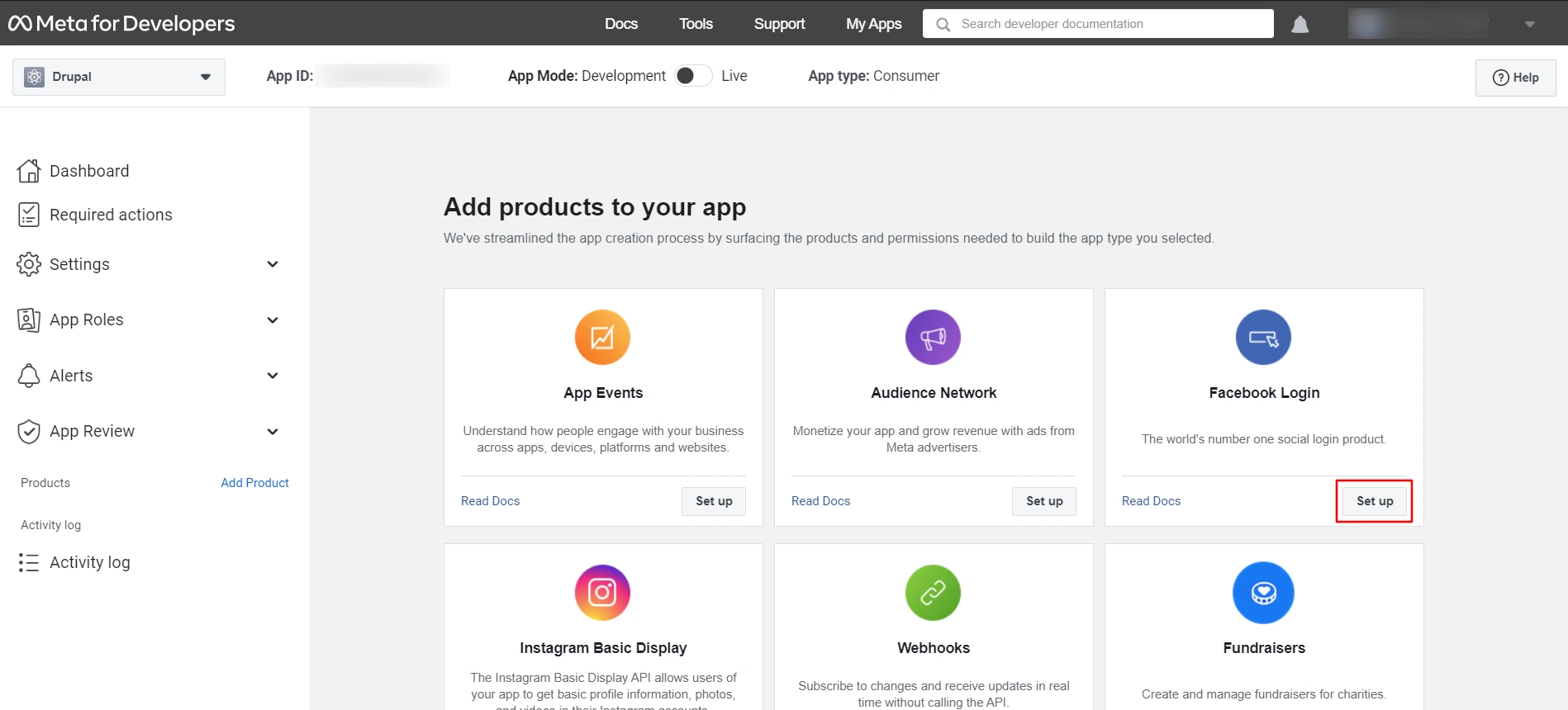
Task: Go to My Apps
Action: pyautogui.click(x=873, y=24)
